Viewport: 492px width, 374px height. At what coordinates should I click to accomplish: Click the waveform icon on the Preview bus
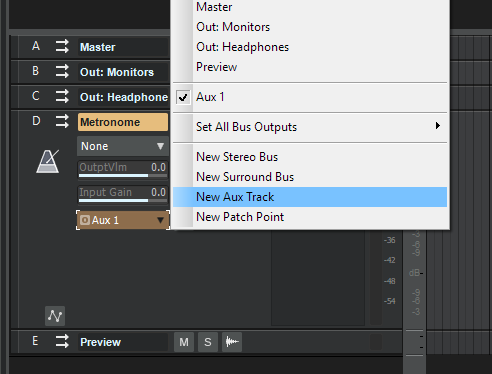232,342
